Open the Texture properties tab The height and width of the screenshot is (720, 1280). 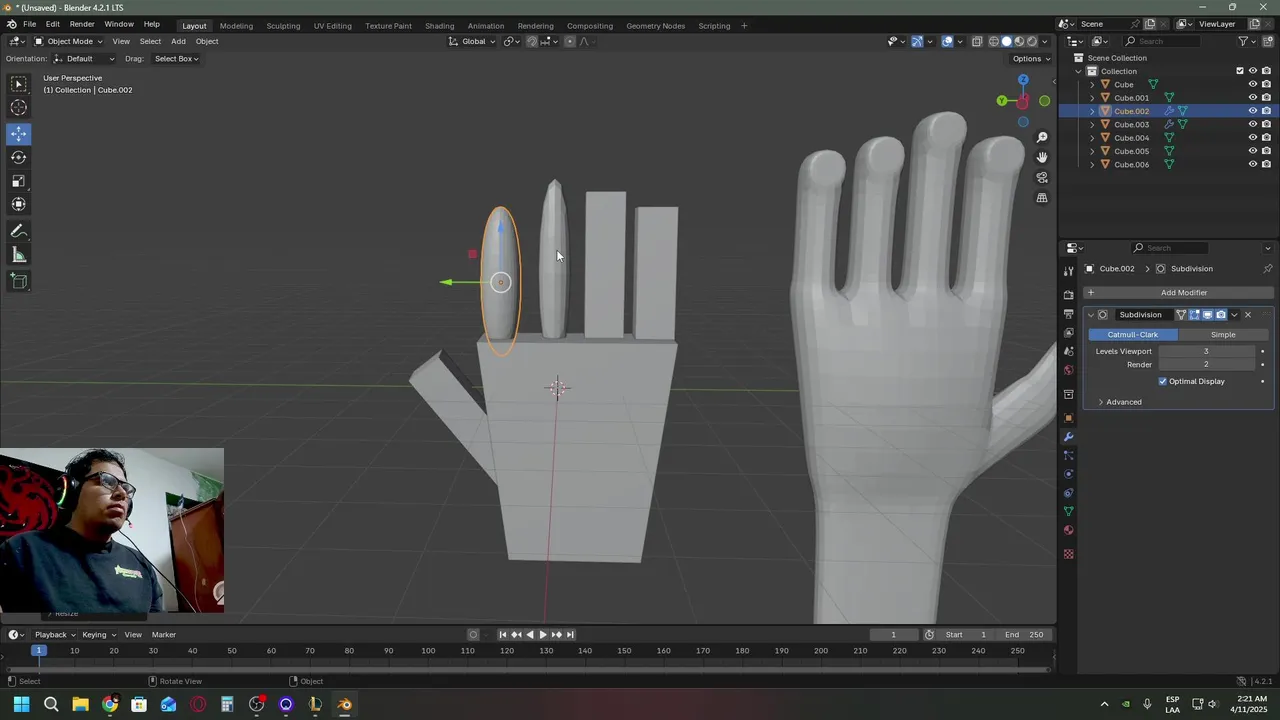click(1068, 554)
